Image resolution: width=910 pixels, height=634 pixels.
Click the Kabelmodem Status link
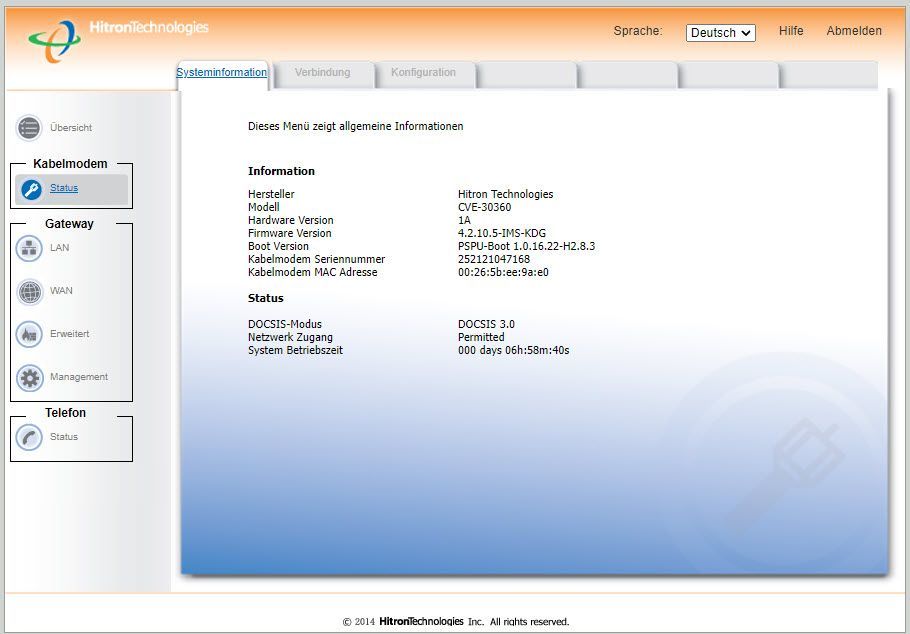click(x=64, y=188)
